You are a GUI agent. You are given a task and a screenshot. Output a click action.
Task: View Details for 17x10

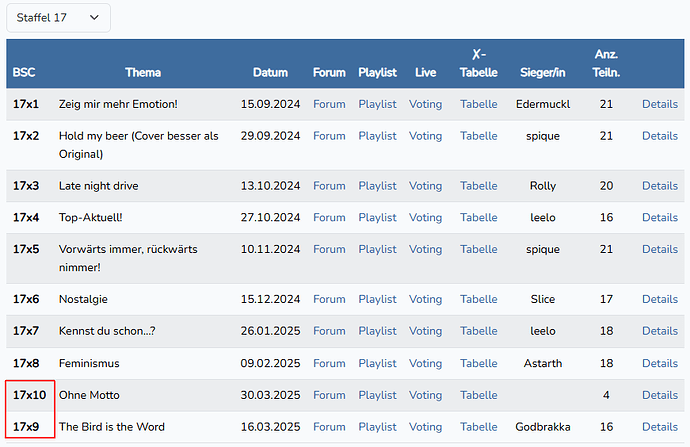[x=660, y=396]
